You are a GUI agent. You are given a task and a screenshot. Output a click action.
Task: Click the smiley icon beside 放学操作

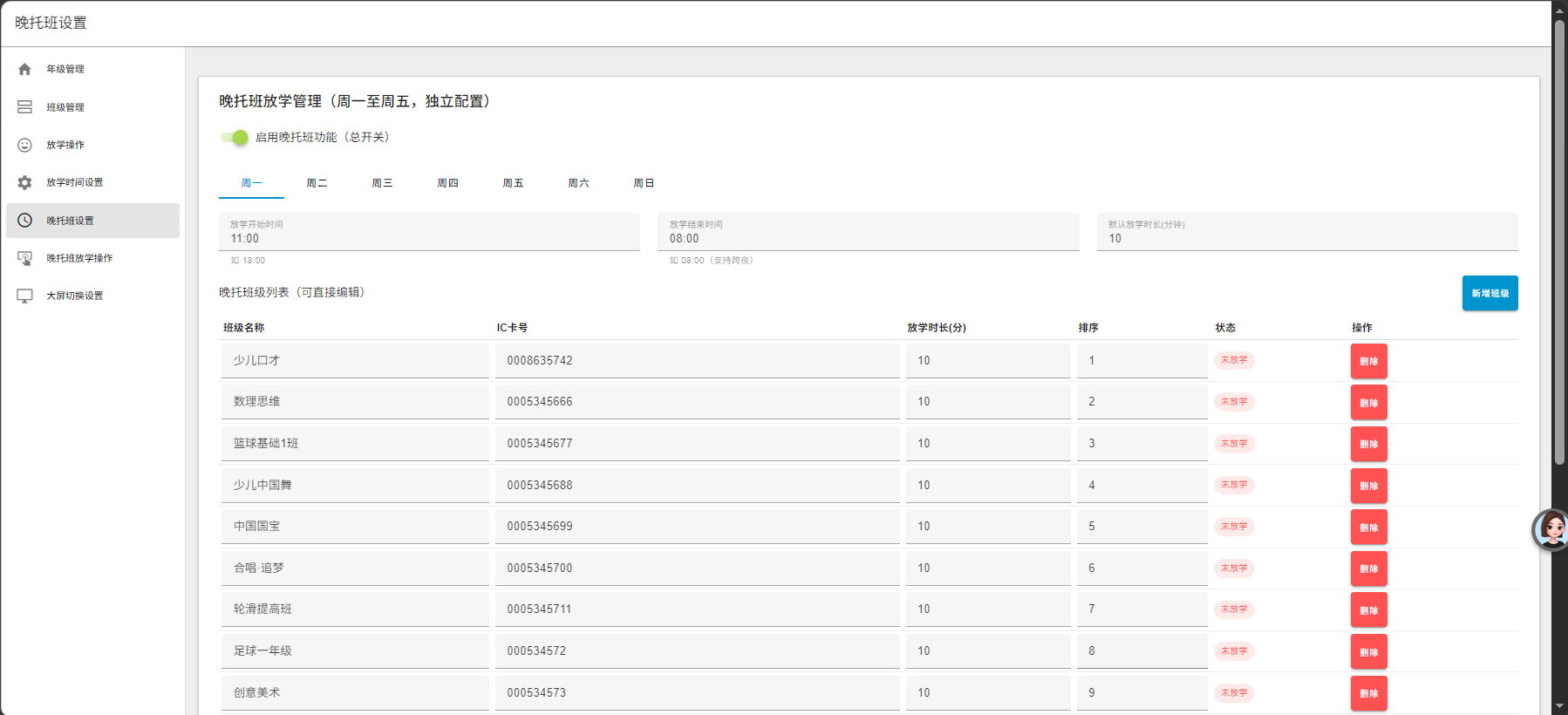click(x=24, y=145)
